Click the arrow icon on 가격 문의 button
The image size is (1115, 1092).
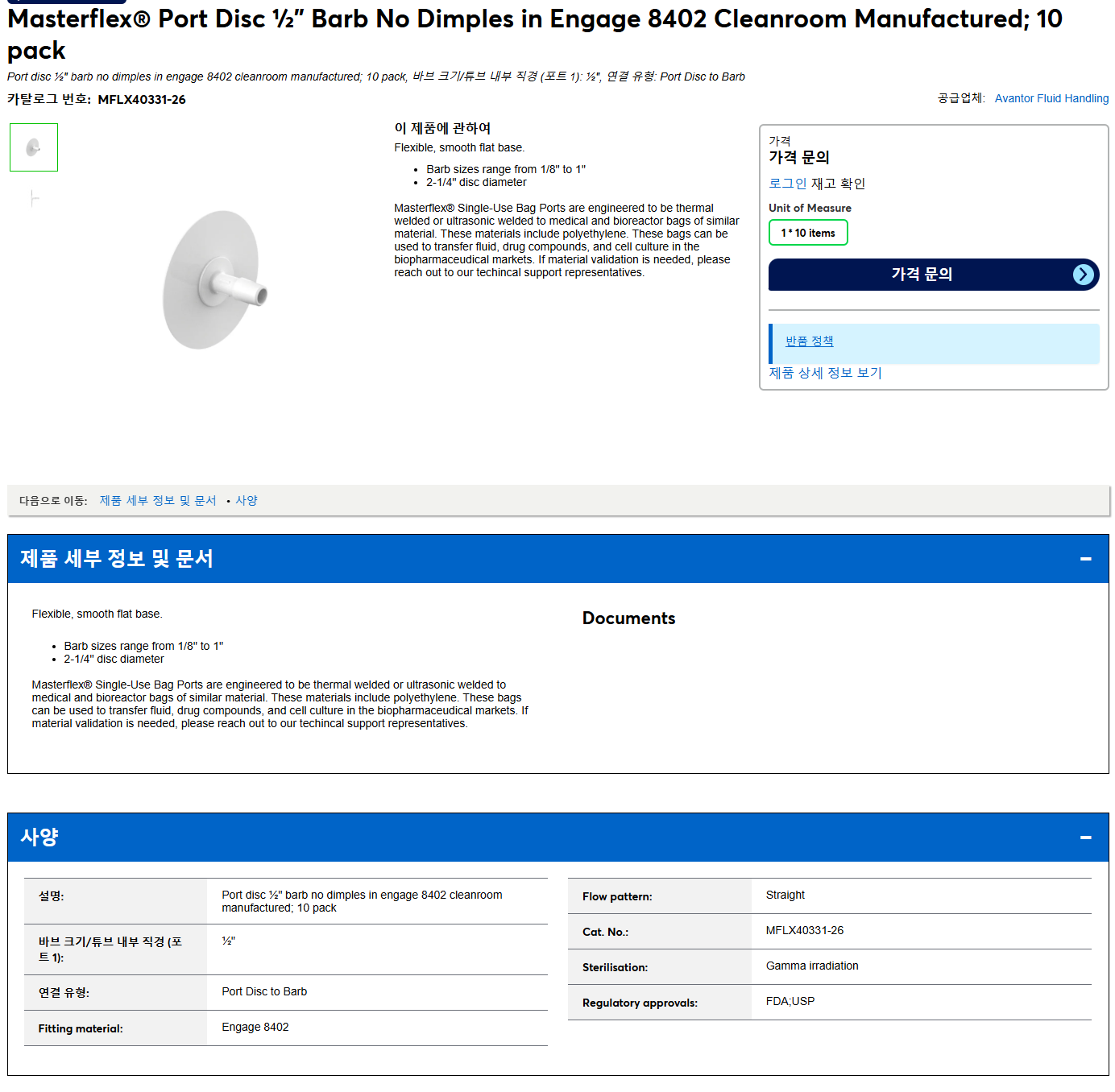point(1084,275)
